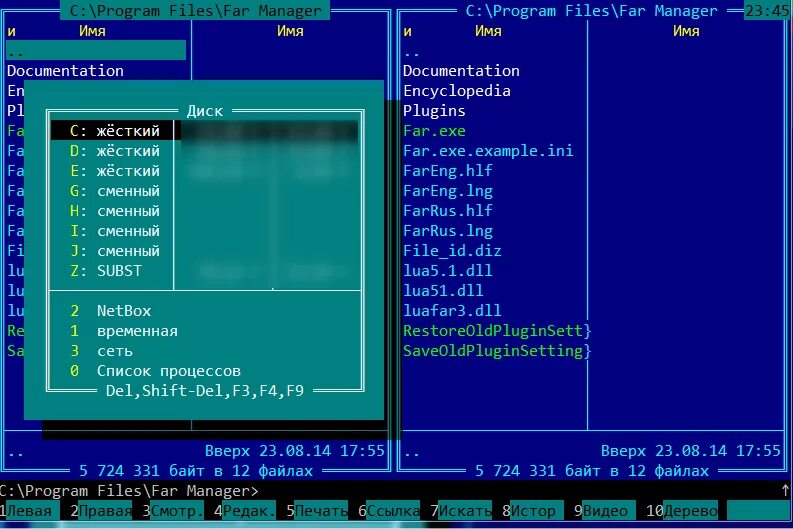Choose removable drive I: сменный

point(205,231)
